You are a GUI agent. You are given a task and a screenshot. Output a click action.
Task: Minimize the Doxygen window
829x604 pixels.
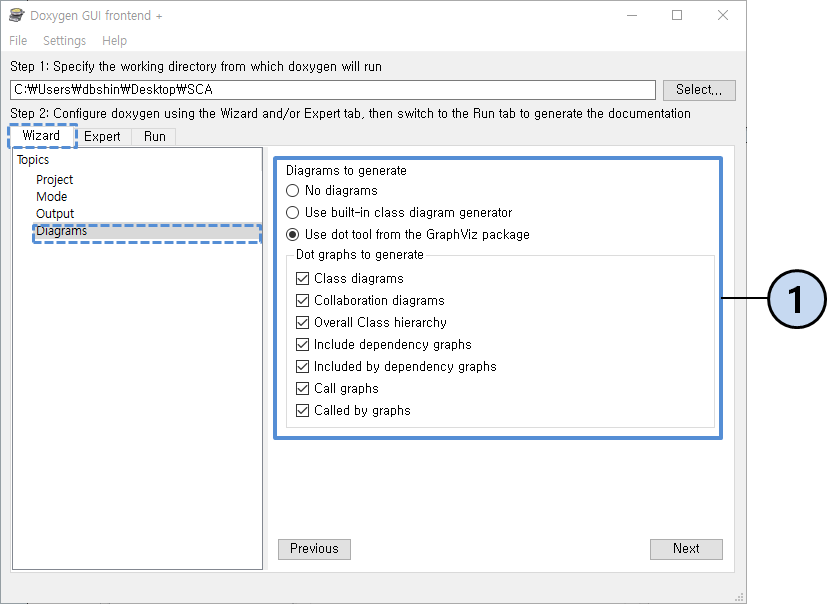(632, 15)
